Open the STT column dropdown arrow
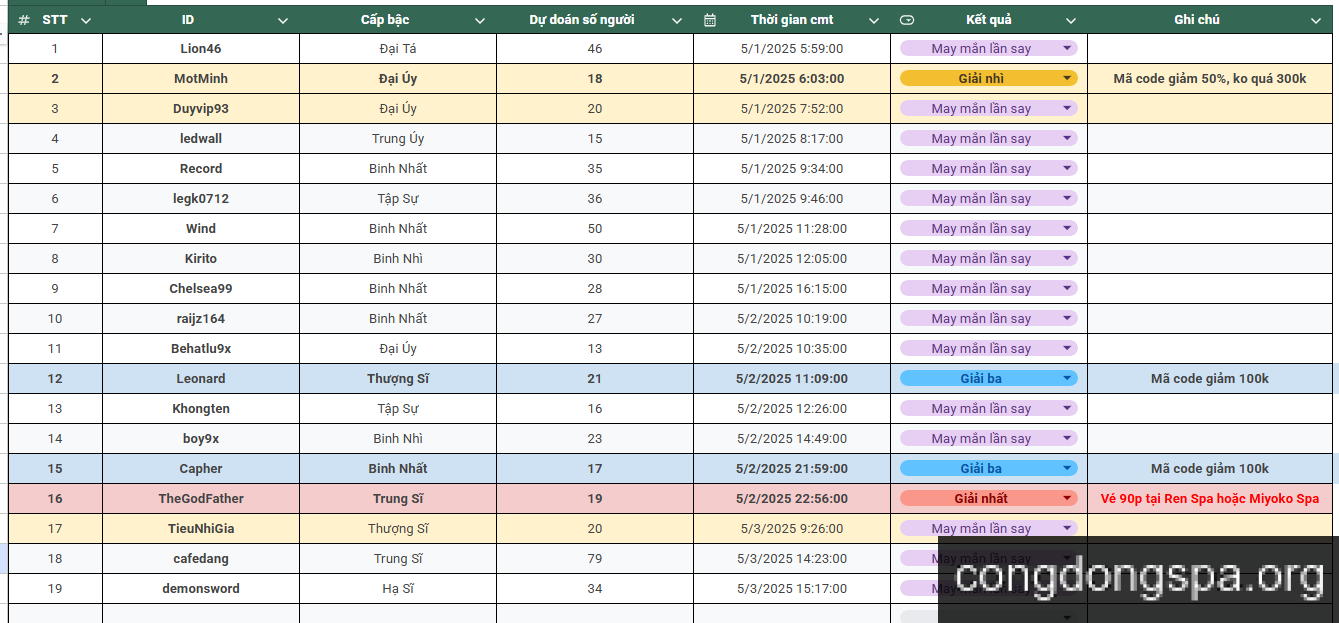The height and width of the screenshot is (623, 1339). click(x=85, y=20)
